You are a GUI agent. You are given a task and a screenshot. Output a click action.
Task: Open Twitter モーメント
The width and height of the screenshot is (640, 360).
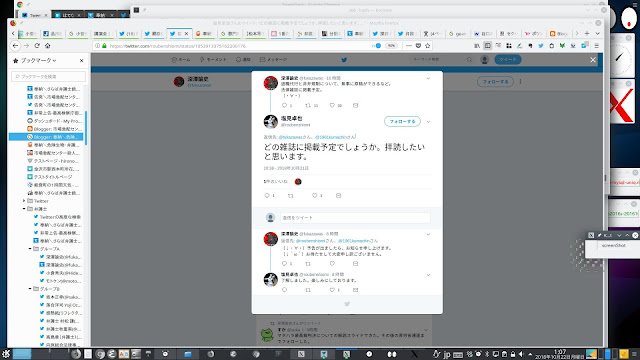click(213, 60)
